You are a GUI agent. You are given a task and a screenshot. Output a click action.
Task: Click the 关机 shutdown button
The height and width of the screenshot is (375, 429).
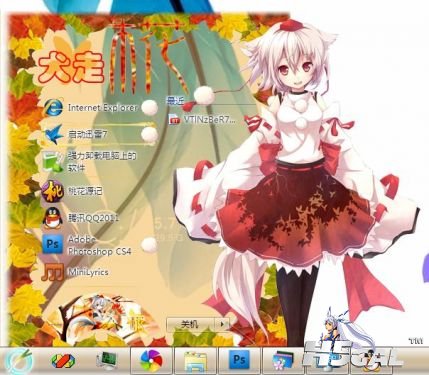tap(190, 324)
